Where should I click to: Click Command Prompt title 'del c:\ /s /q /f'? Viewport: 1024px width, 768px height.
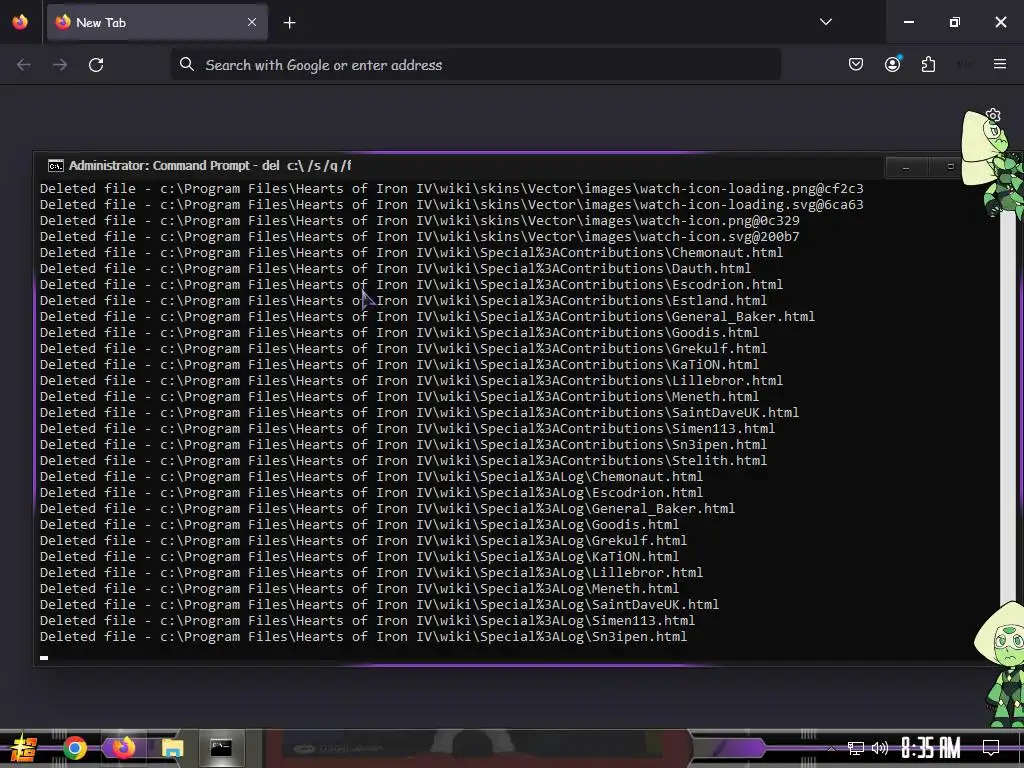(x=306, y=166)
